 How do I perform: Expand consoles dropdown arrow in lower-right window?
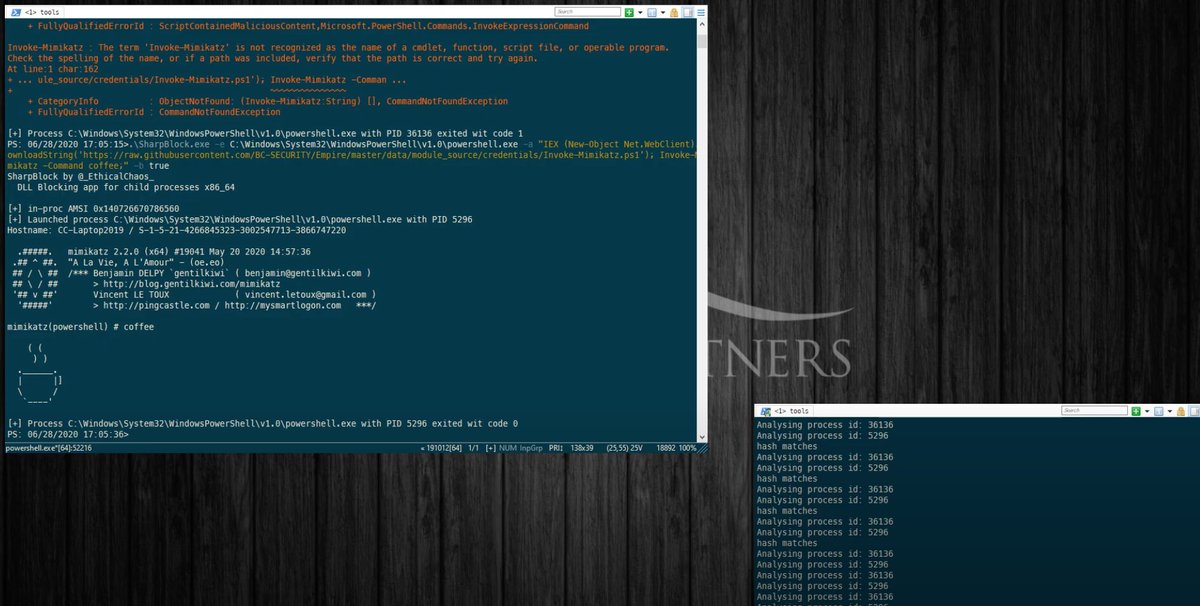pos(1170,411)
